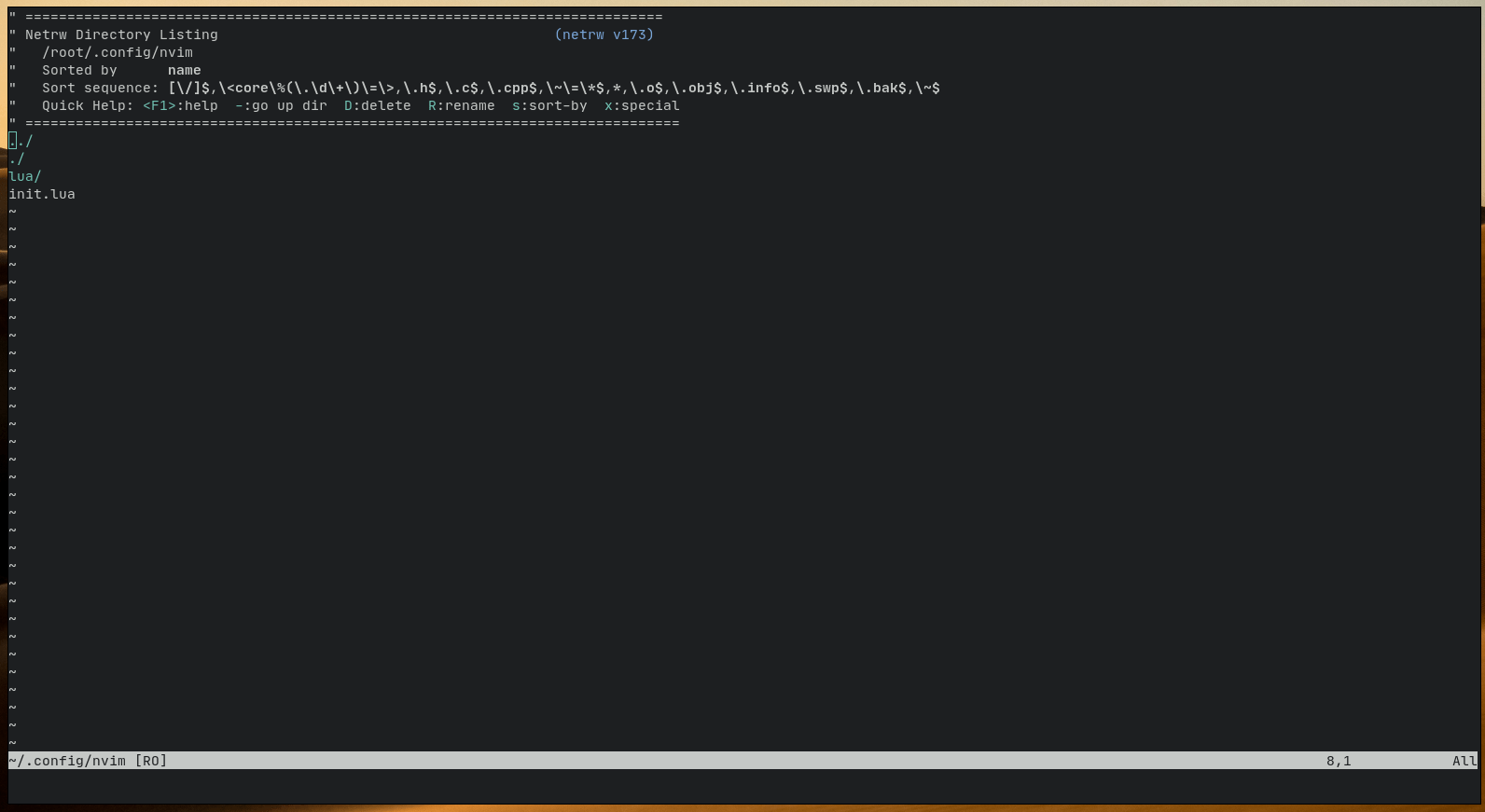
Task: Click the '[RO]' read-only indicator
Action: pos(151,761)
